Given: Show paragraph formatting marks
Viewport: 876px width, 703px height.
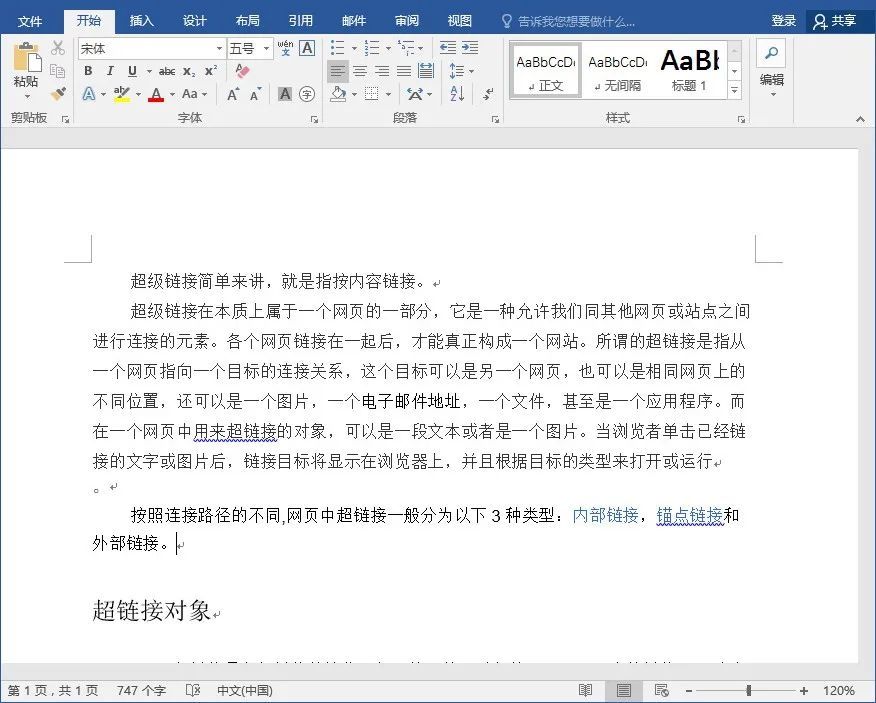Looking at the screenshot, I should tap(485, 92).
